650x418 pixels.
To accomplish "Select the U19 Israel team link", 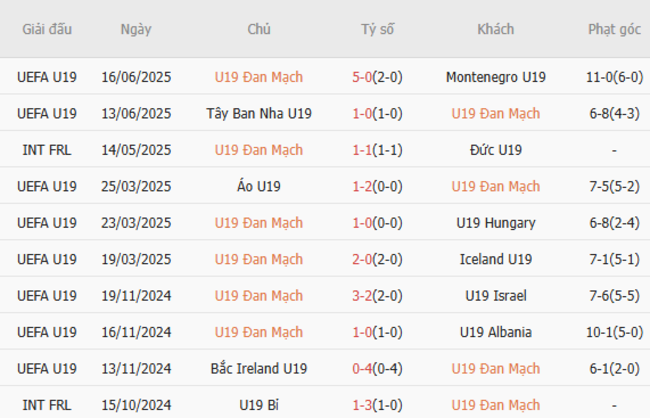I will click(x=495, y=296).
